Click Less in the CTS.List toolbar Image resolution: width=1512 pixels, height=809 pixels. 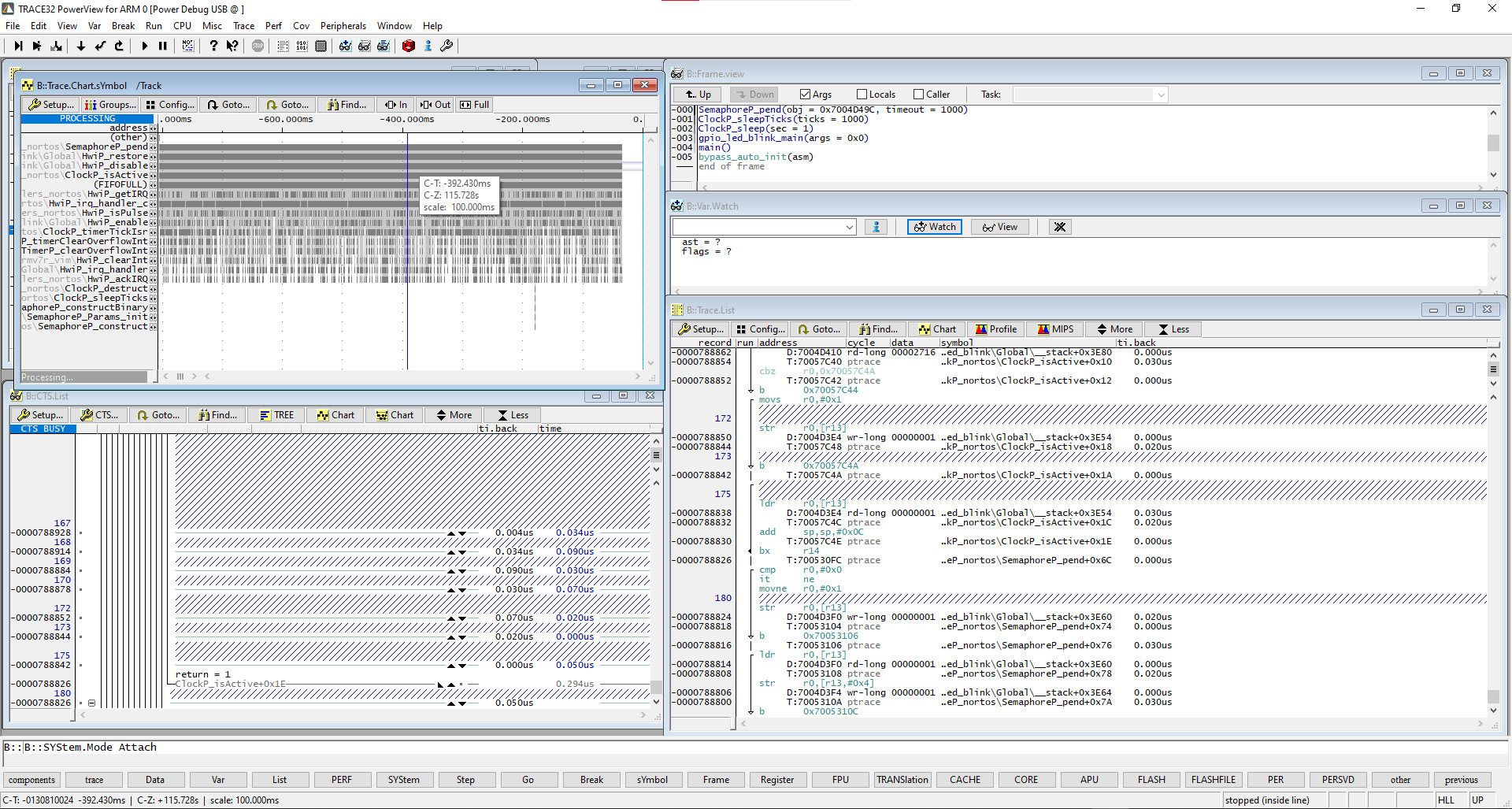[x=513, y=415]
